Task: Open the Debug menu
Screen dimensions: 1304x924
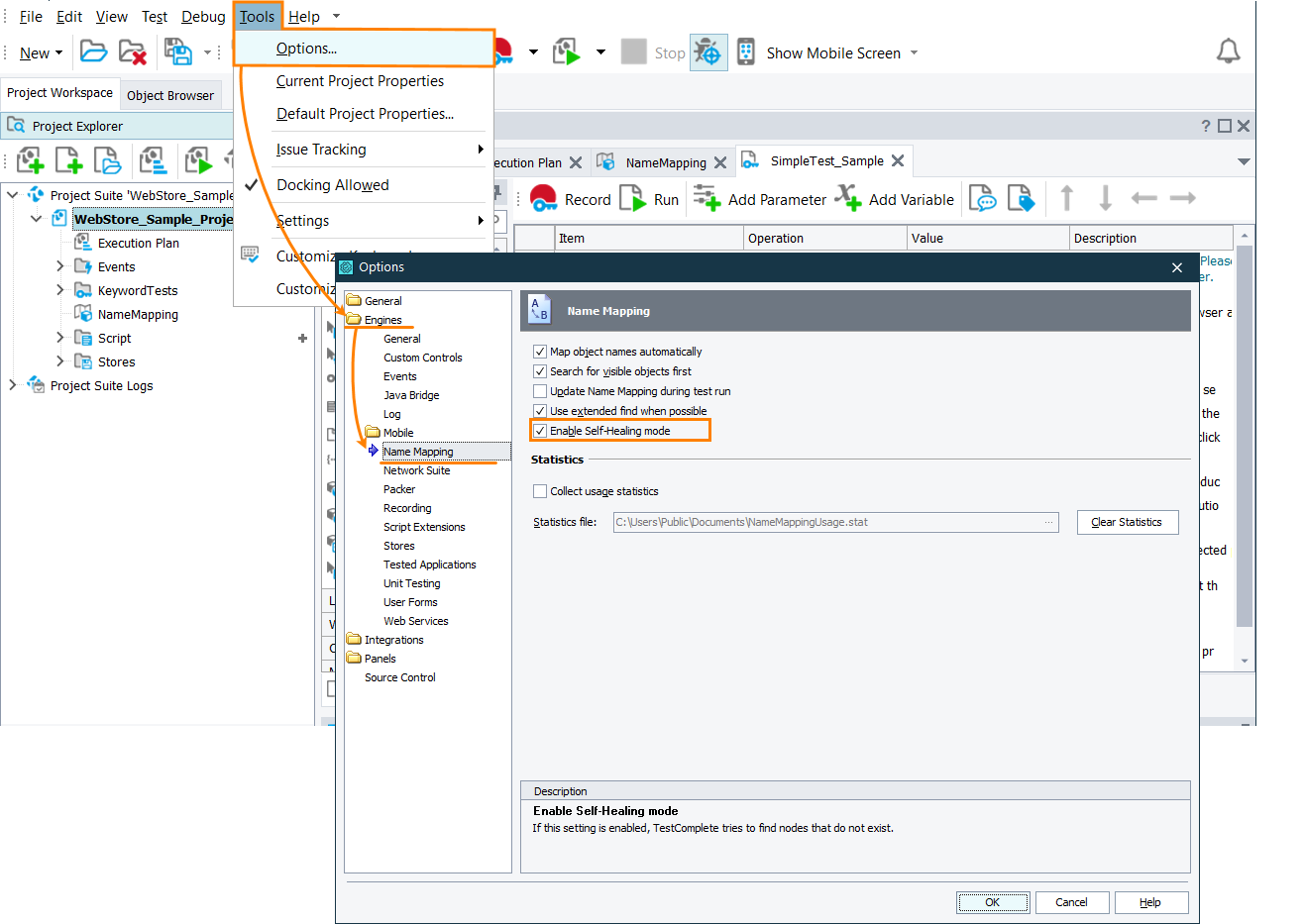Action: click(x=203, y=17)
